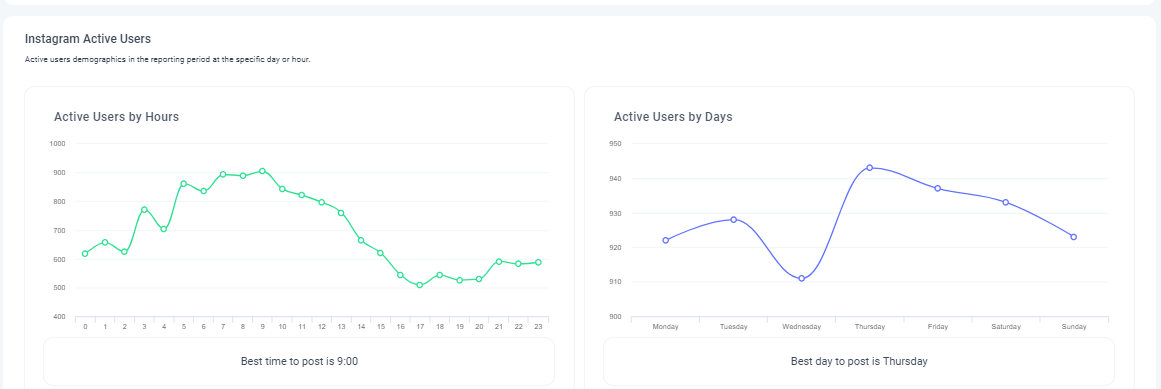Screen dimensions: 1161x389
Task: Click the Best day to post box
Action: (x=859, y=362)
